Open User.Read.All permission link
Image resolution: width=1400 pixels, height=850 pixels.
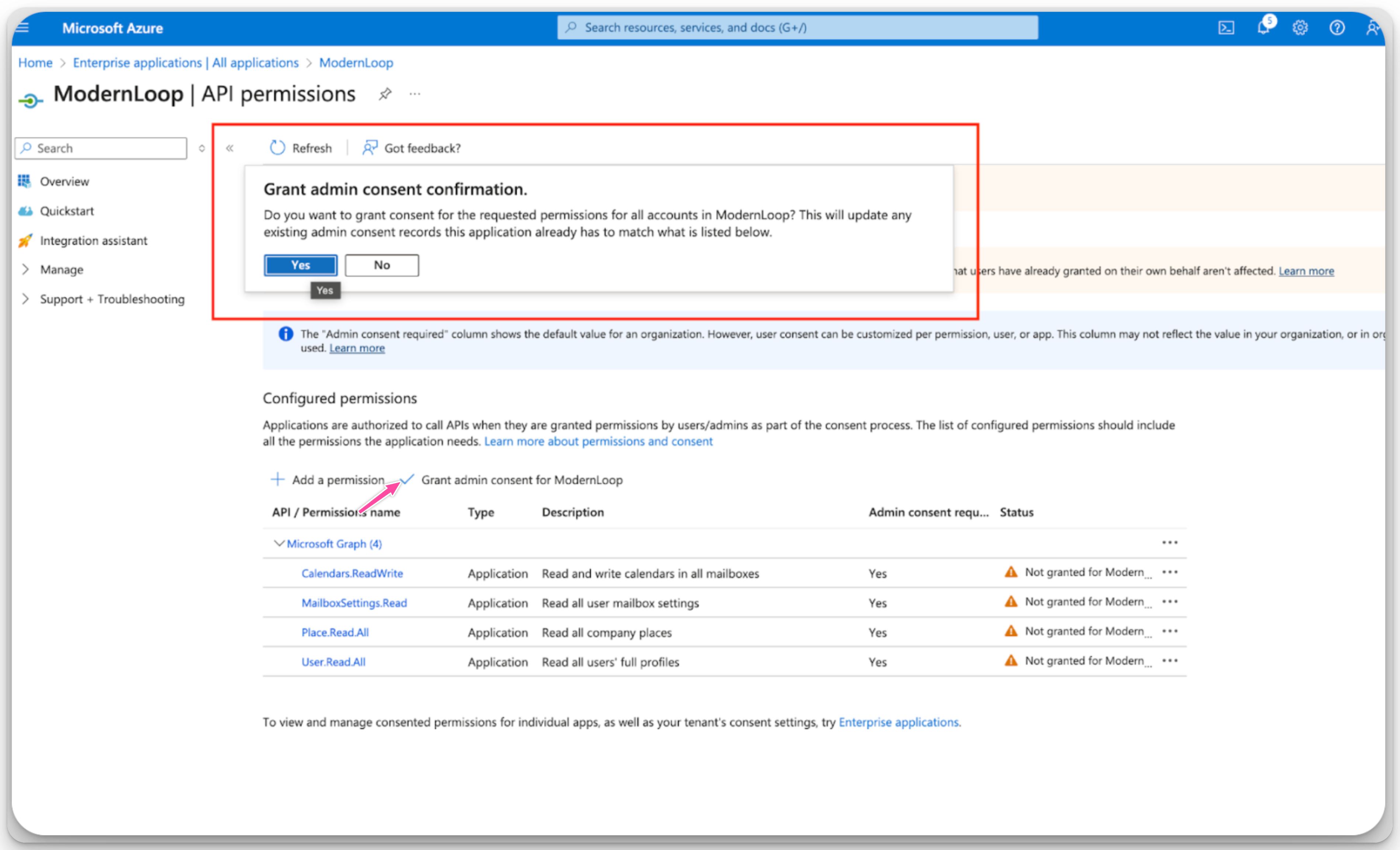pyautogui.click(x=333, y=662)
